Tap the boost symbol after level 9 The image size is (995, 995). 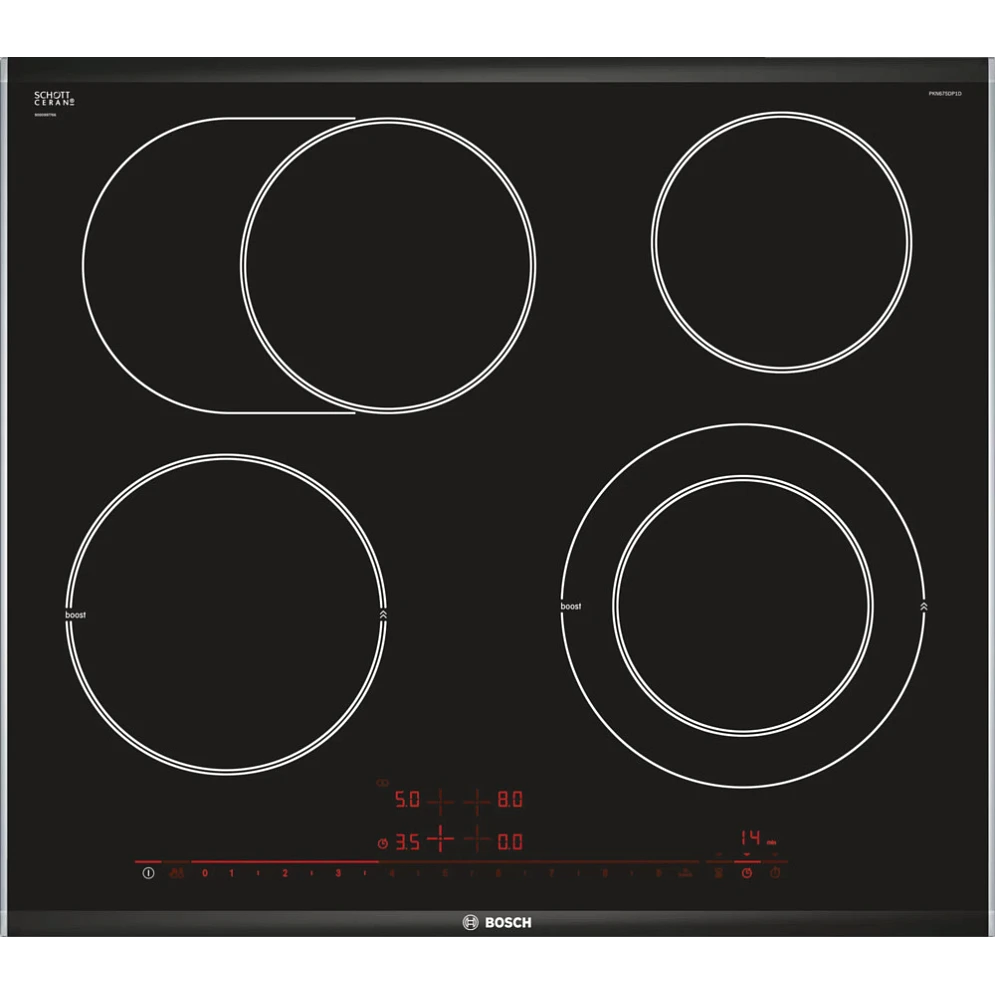point(685,873)
